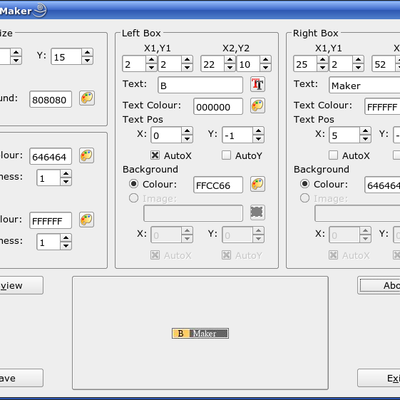Click Right Box Text Pos X field showing 5
The height and width of the screenshot is (400, 400).
[x=345, y=135]
